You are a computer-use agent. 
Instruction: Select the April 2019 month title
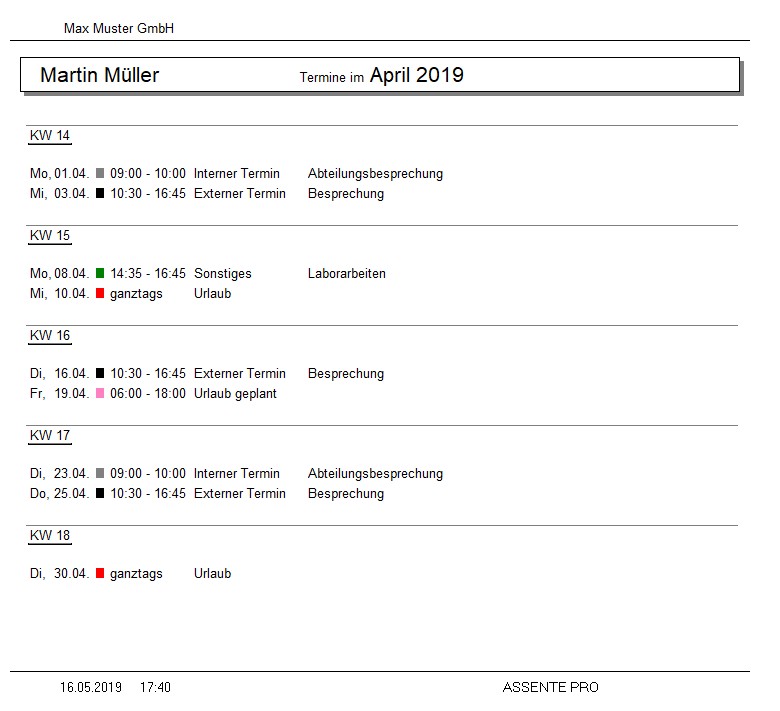(x=416, y=76)
